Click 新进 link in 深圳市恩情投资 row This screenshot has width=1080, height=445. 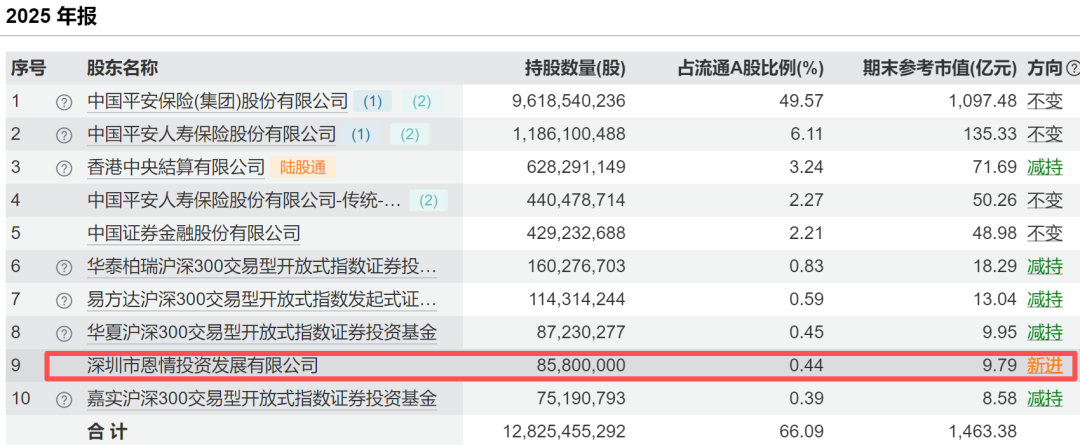(1045, 365)
